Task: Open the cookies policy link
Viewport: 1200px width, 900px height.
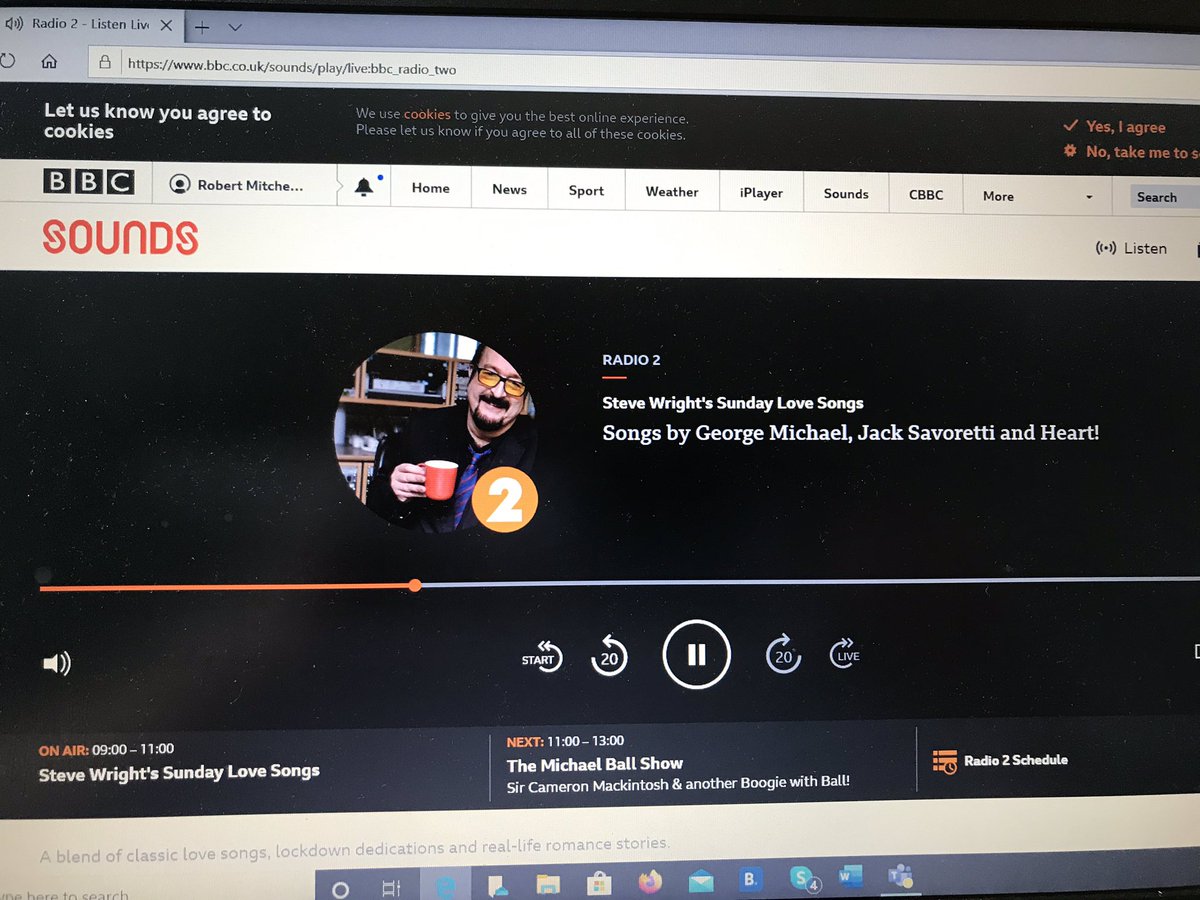Action: pyautogui.click(x=427, y=115)
